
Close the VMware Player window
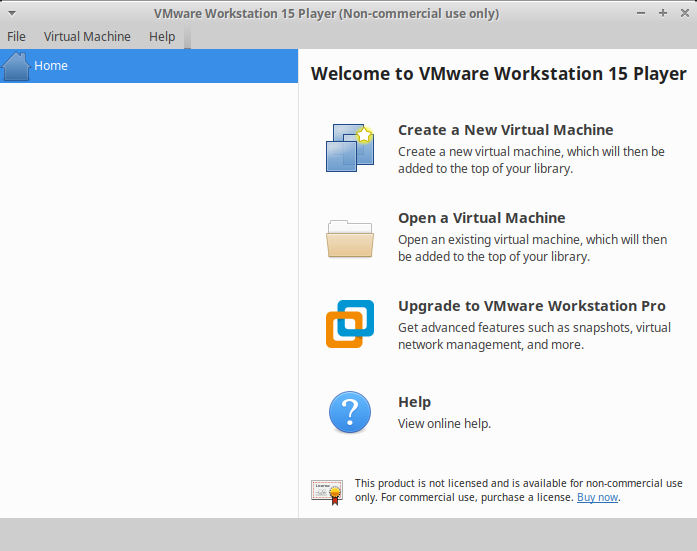[x=685, y=13]
